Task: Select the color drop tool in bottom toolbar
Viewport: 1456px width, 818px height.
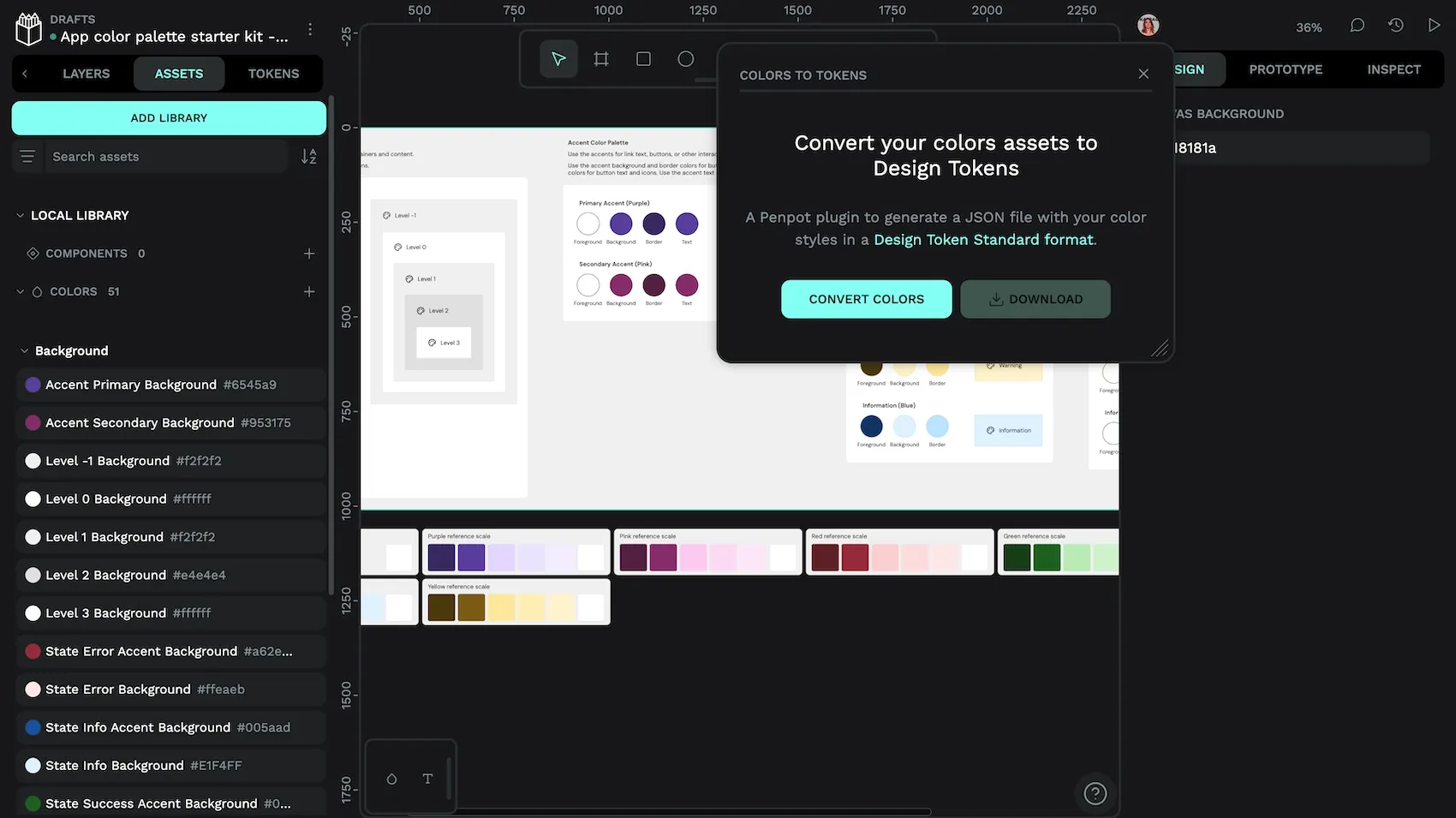Action: tap(391, 779)
